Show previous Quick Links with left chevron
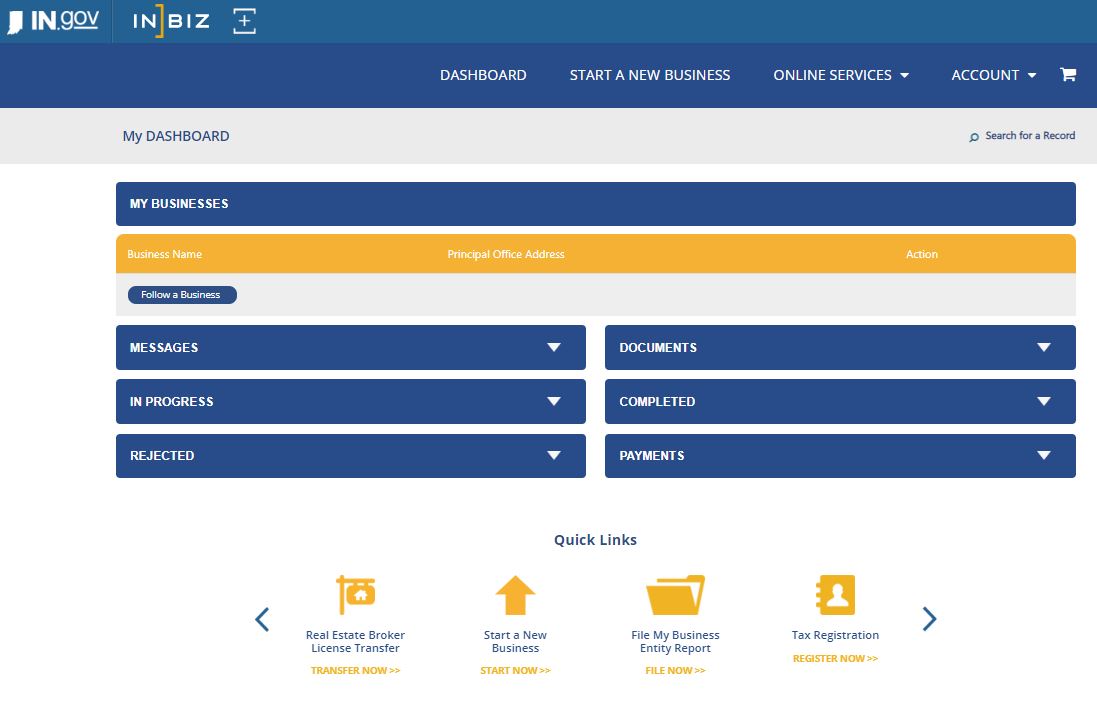Screen dimensions: 1097x727 click(262, 619)
